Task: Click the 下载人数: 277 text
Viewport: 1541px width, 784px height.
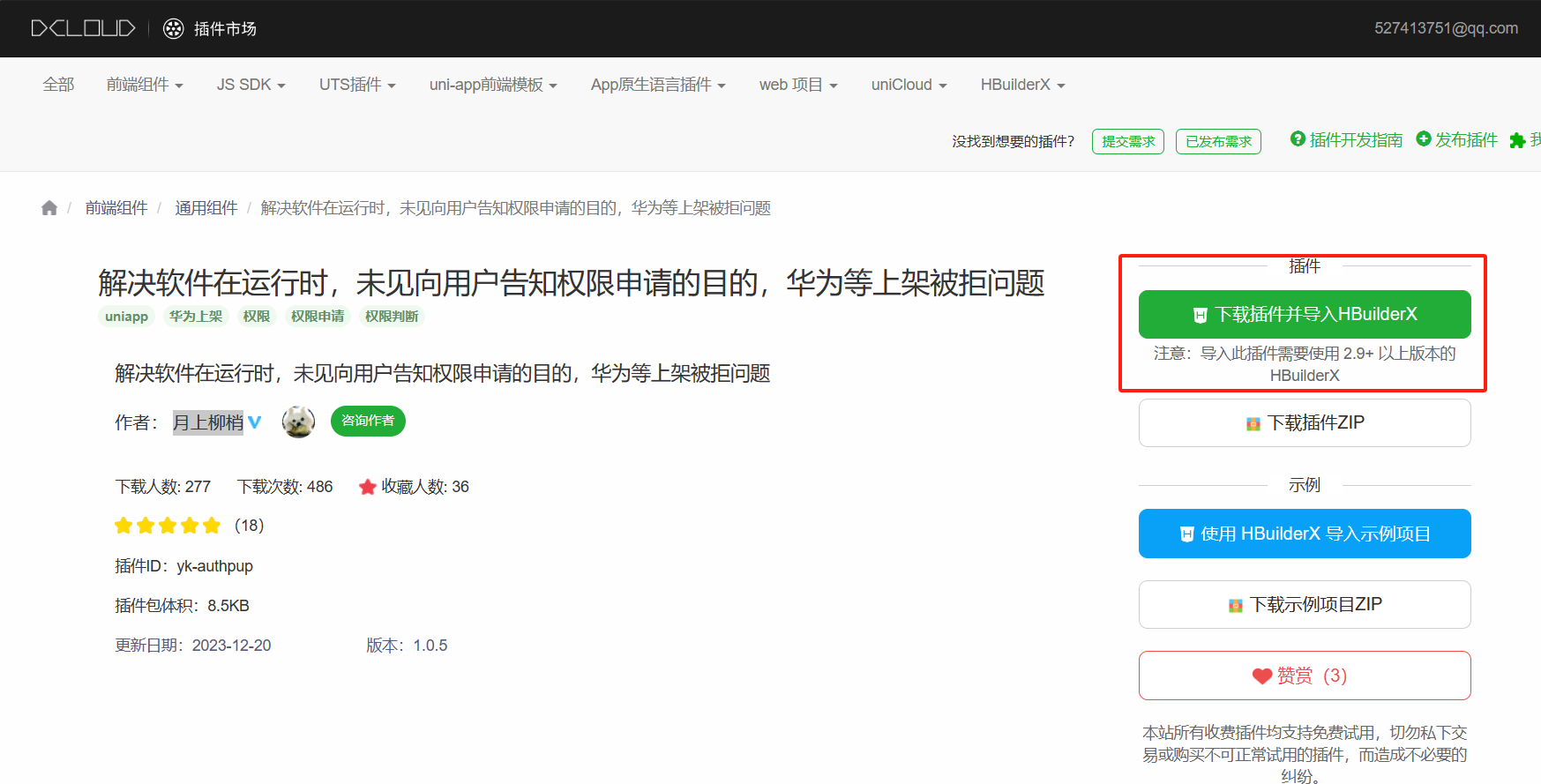Action: (x=163, y=487)
